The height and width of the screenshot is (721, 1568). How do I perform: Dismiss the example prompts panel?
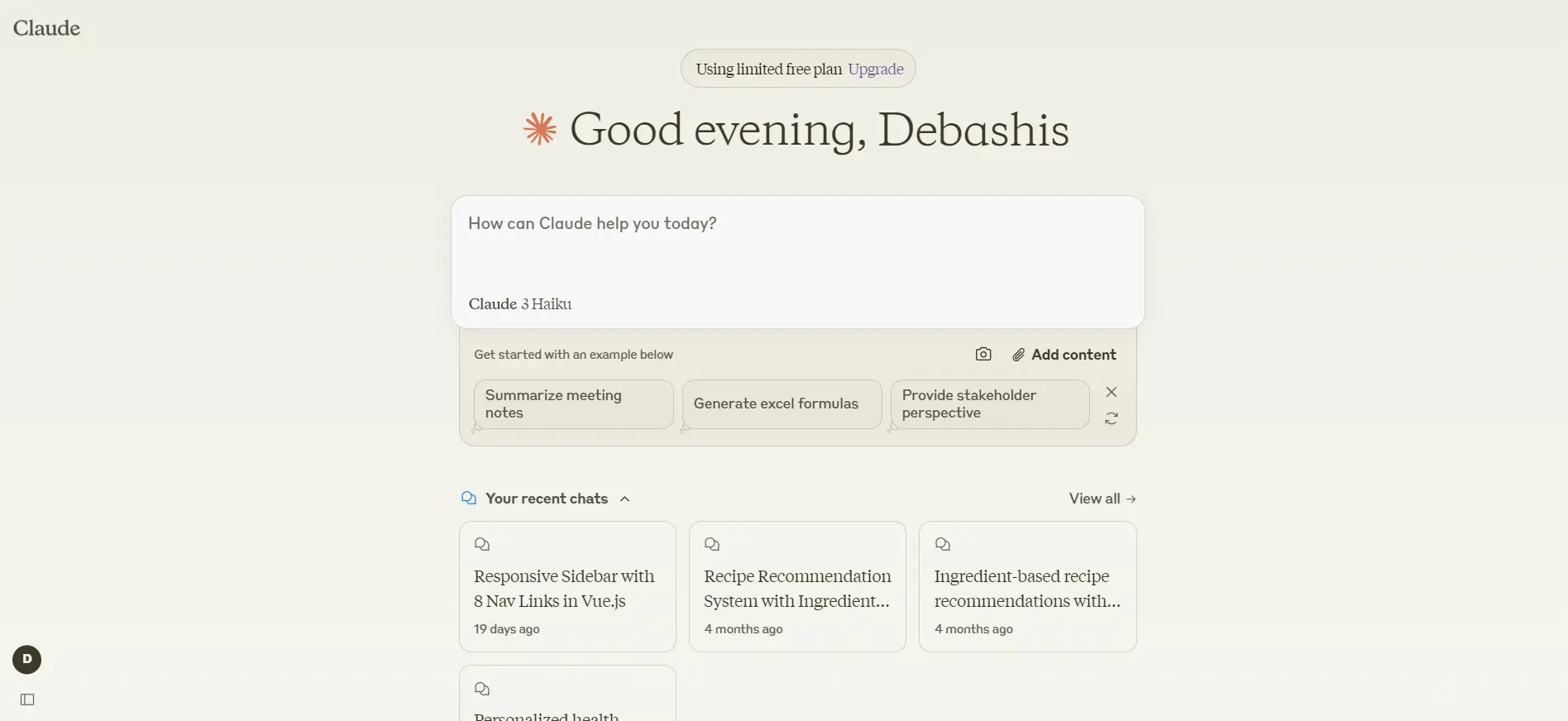pos(1111,392)
